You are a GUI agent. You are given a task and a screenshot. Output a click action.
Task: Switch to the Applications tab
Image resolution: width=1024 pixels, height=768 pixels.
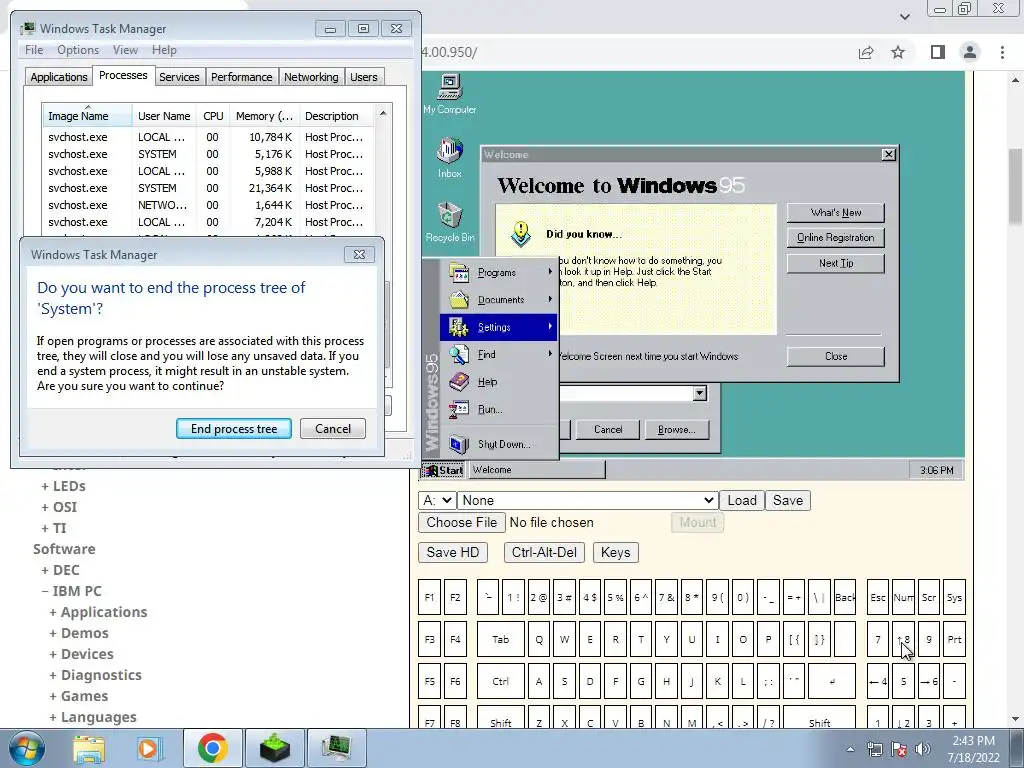click(x=59, y=77)
